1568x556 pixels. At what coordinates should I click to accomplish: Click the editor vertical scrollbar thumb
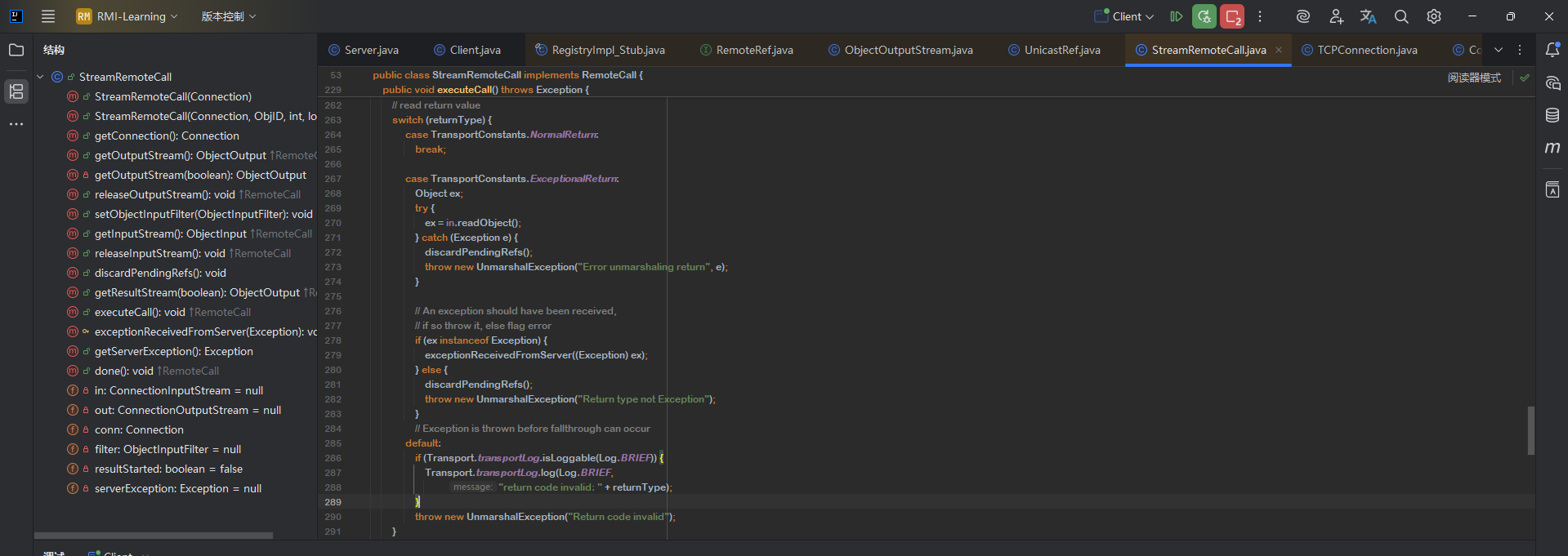click(1530, 429)
